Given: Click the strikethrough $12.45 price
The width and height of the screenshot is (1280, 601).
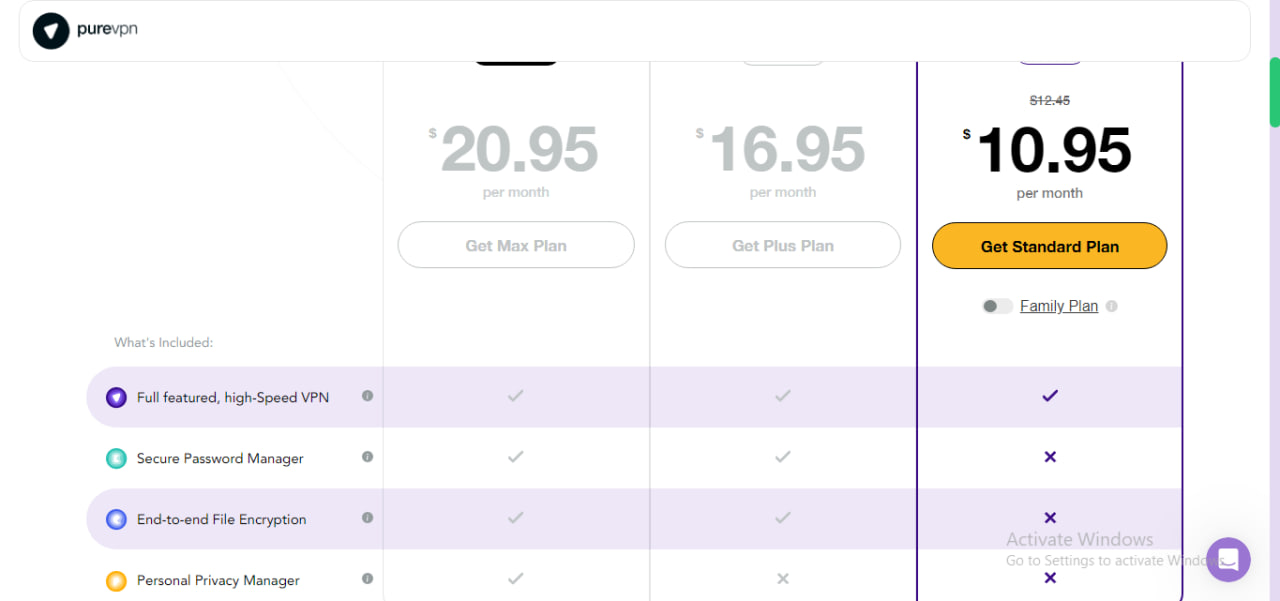Looking at the screenshot, I should 1049,100.
